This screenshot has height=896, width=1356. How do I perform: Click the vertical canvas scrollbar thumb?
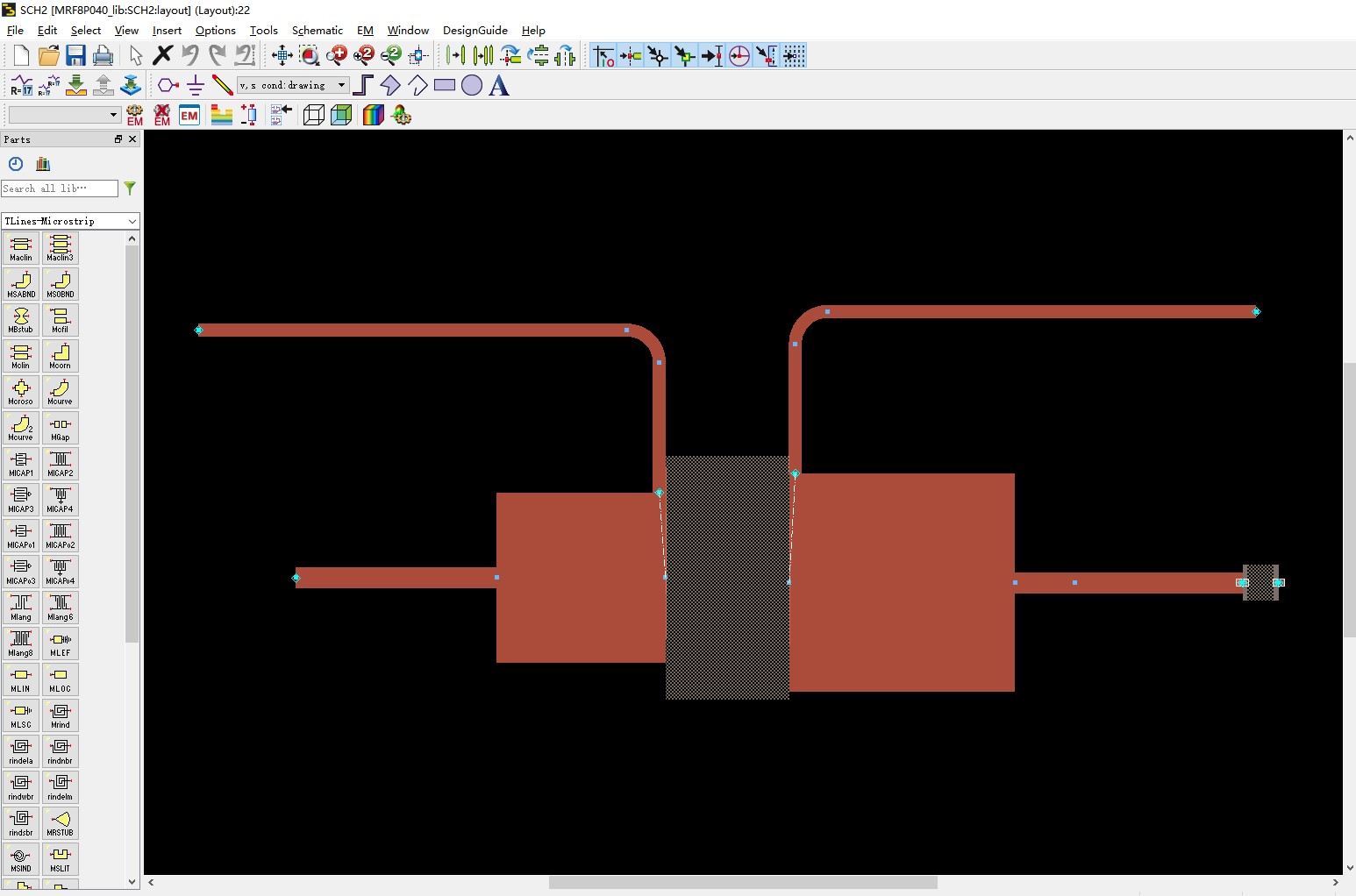[1349, 500]
